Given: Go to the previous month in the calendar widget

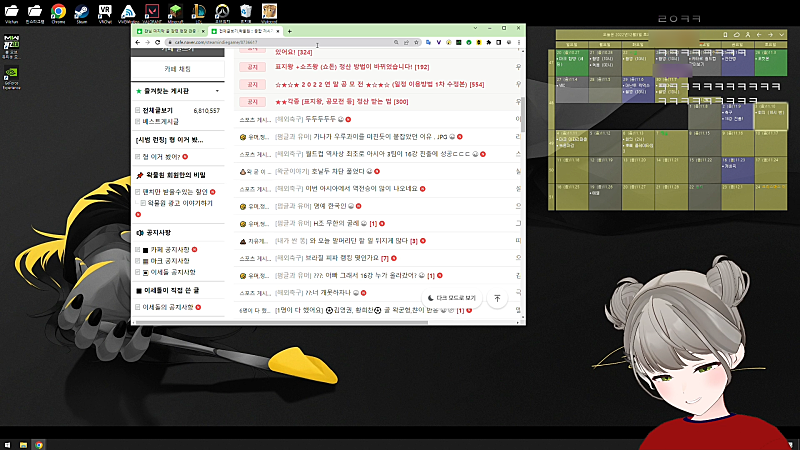Looking at the screenshot, I should click(x=759, y=35).
